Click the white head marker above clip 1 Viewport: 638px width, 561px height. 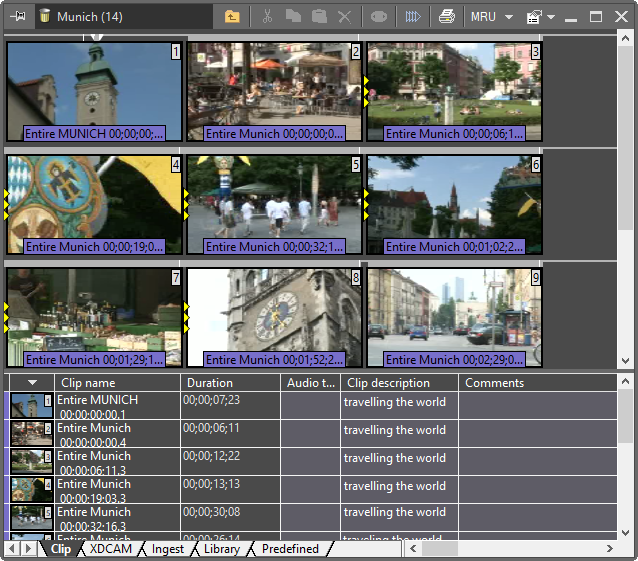(x=96, y=37)
